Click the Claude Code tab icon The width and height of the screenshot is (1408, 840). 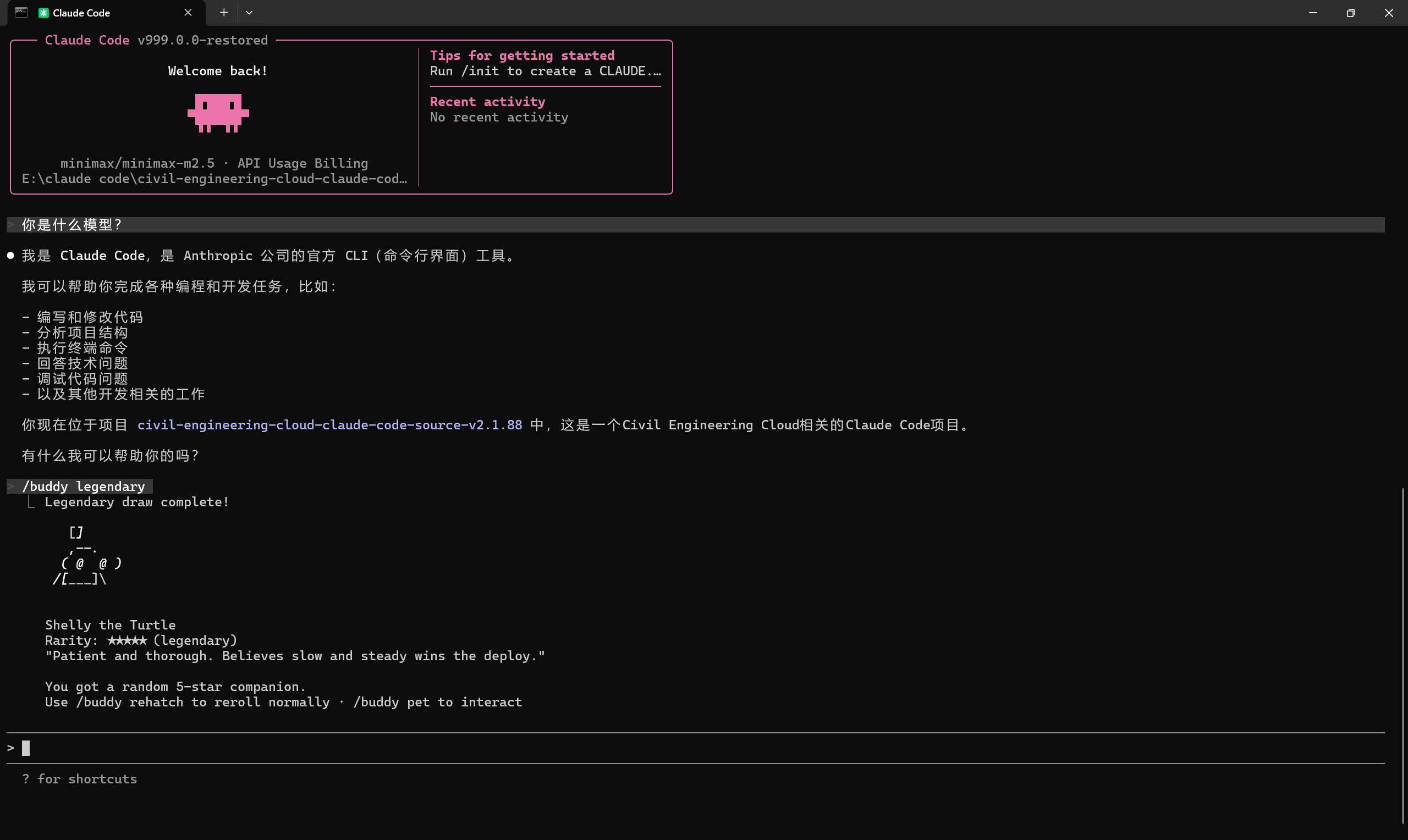click(43, 13)
